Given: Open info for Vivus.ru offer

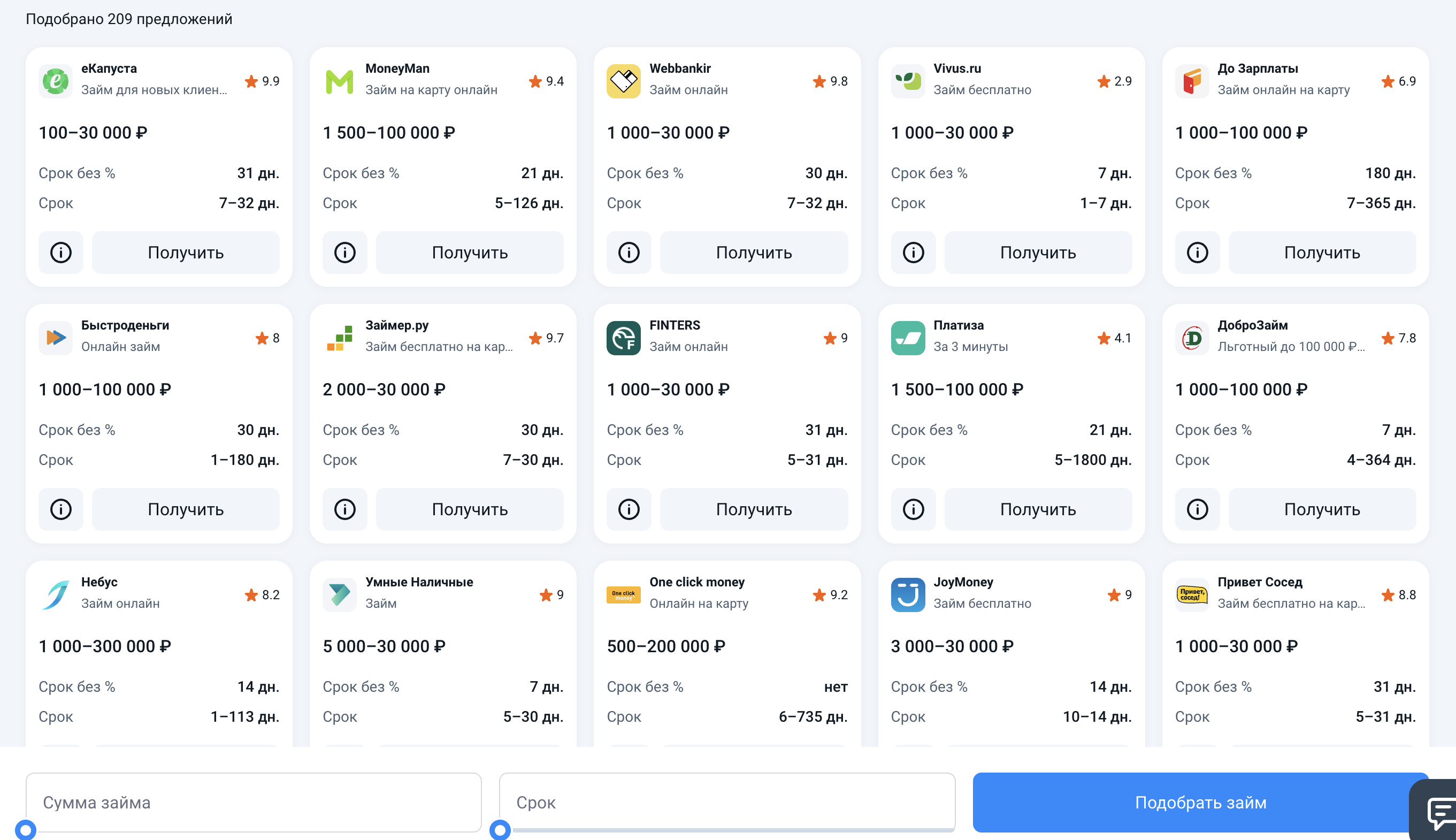Looking at the screenshot, I should click(x=914, y=252).
